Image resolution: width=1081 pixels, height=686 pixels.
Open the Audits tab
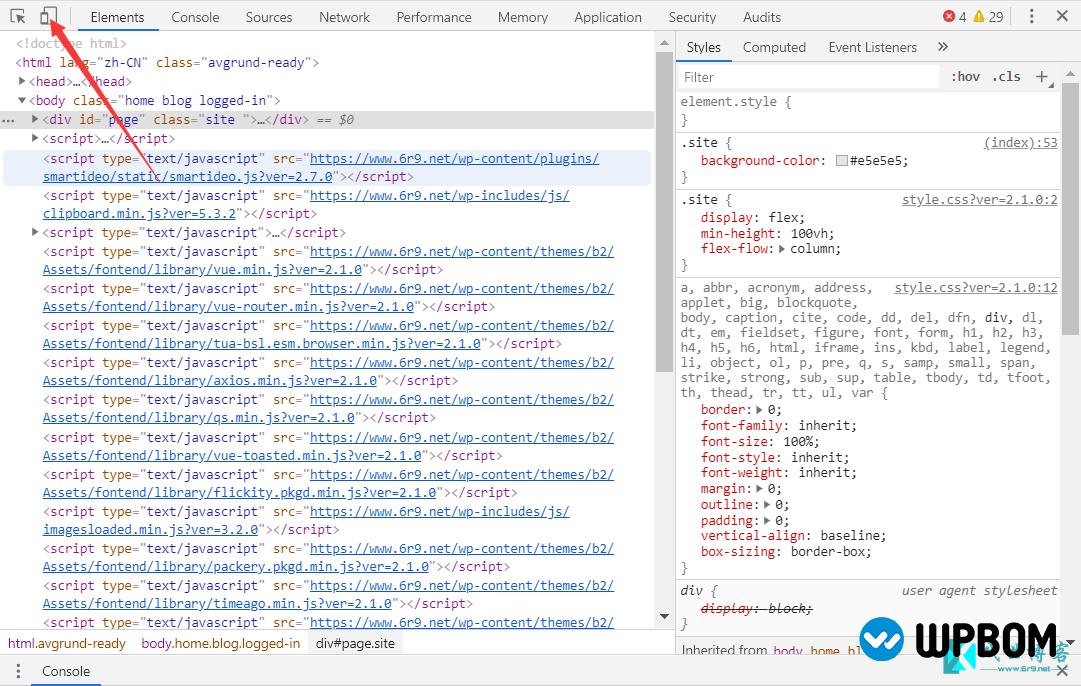tap(762, 17)
